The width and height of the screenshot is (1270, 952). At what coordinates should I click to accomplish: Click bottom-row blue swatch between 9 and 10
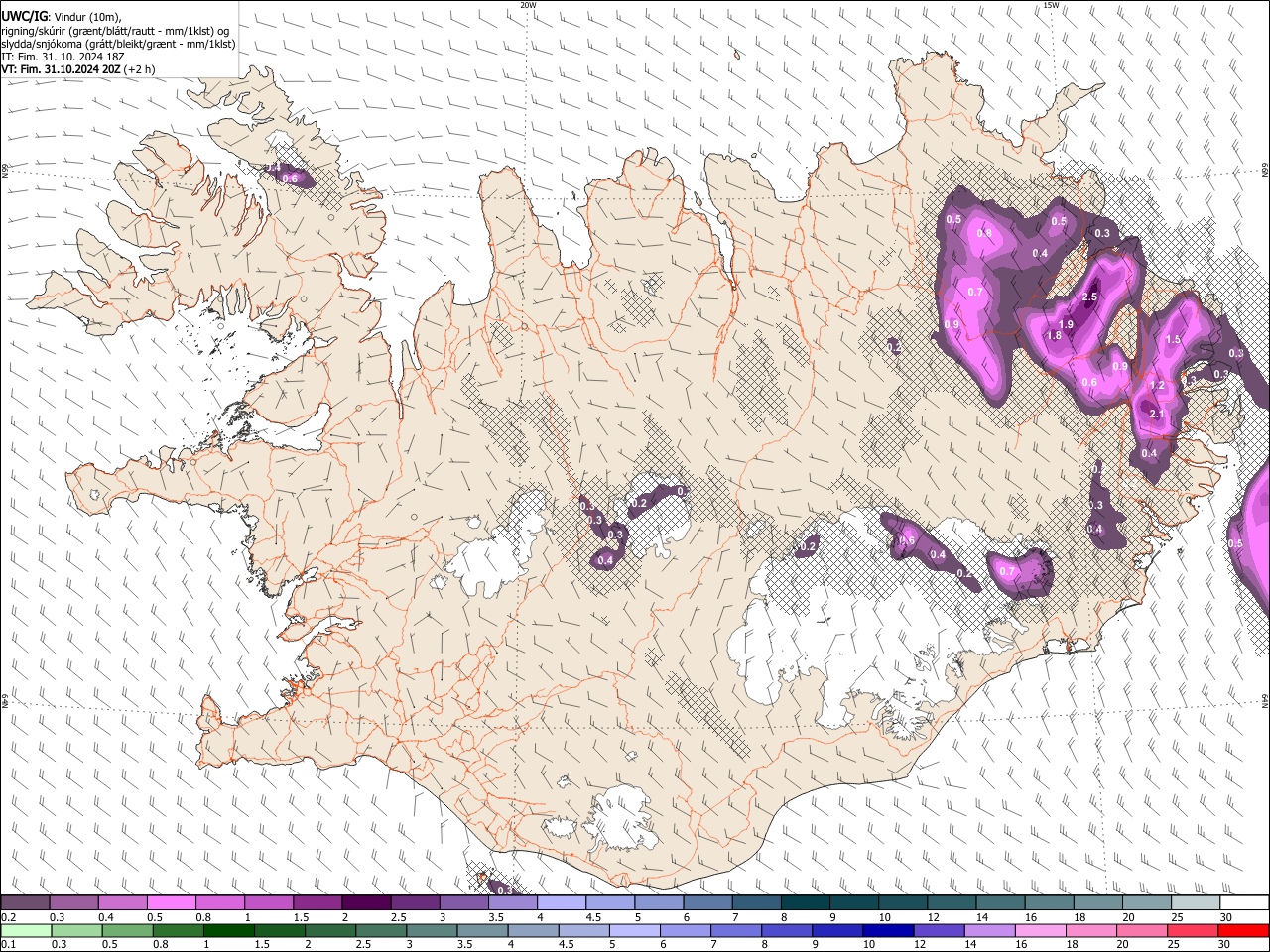tap(838, 930)
